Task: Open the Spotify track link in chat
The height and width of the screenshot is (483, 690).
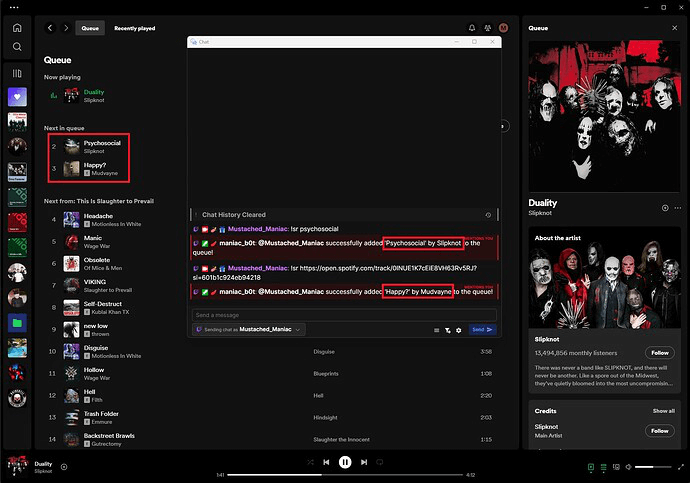Action: (x=334, y=273)
